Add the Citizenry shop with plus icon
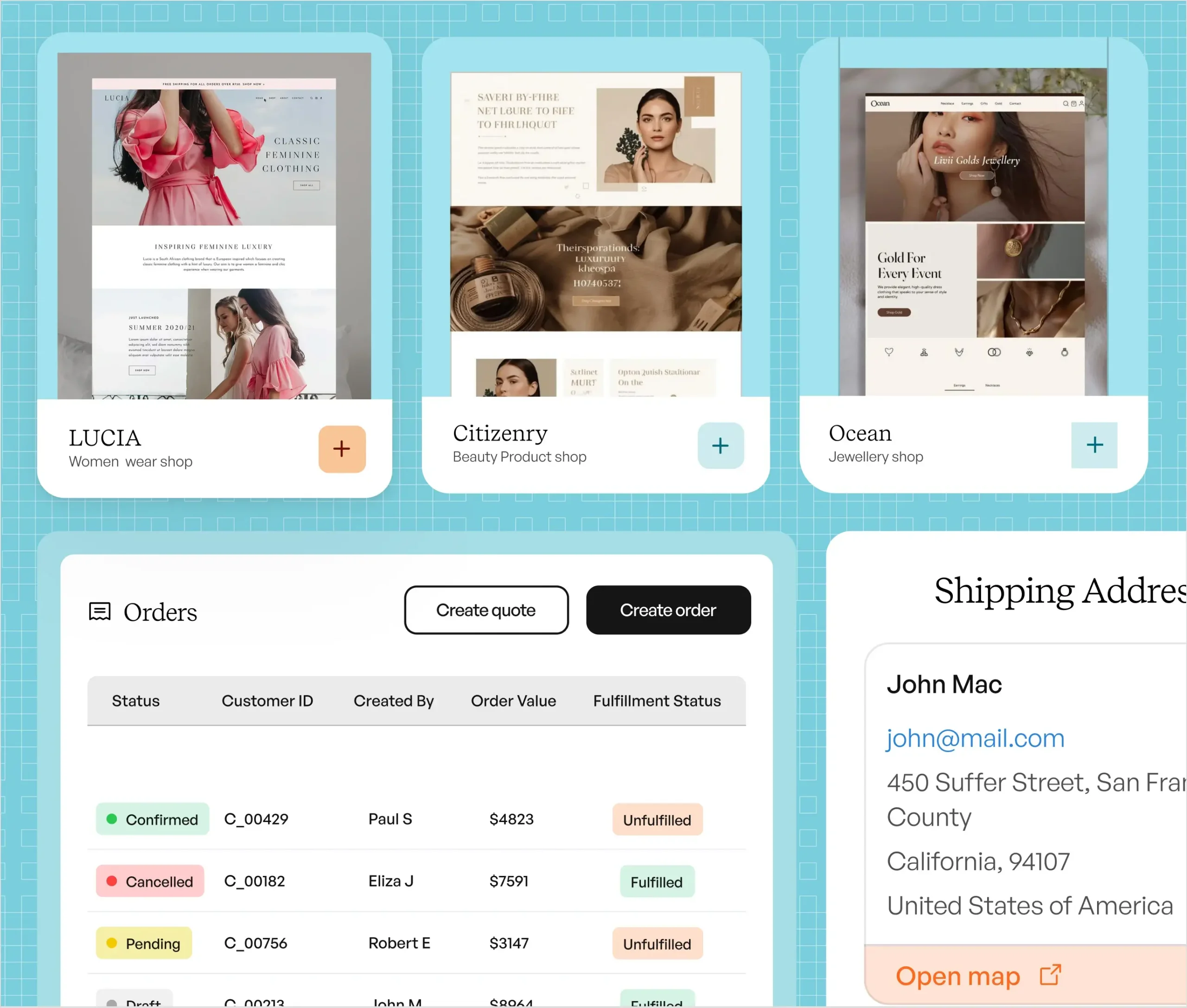1187x1008 pixels. [721, 446]
